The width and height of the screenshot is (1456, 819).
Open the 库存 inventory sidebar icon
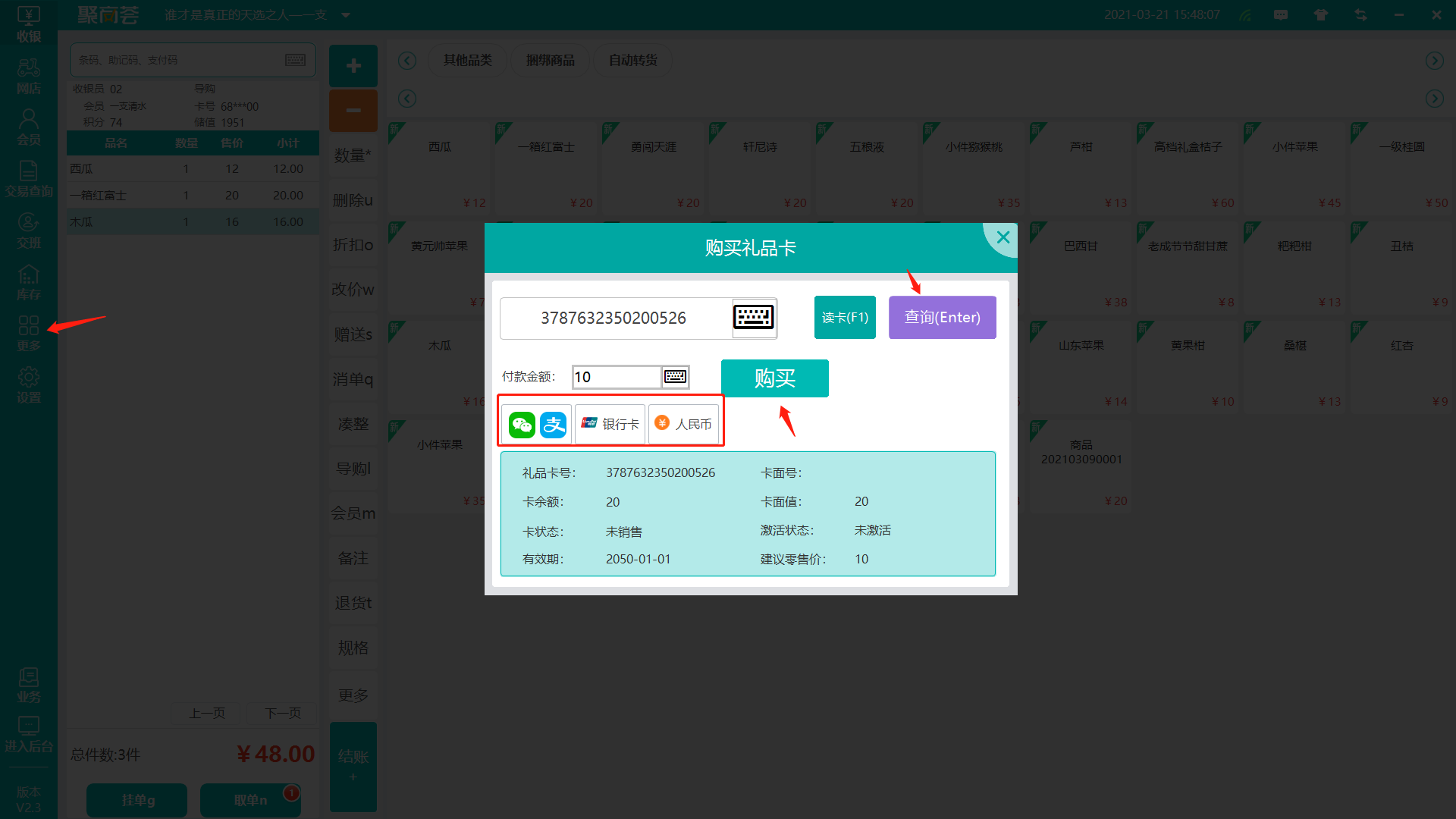tap(29, 282)
